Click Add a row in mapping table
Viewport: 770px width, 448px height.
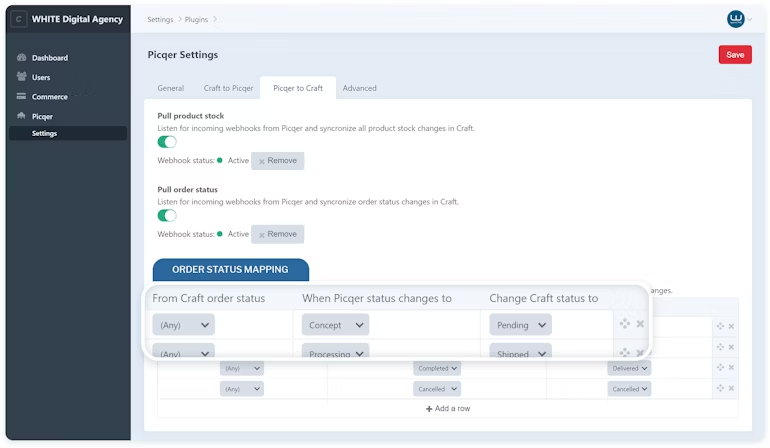pyautogui.click(x=447, y=409)
